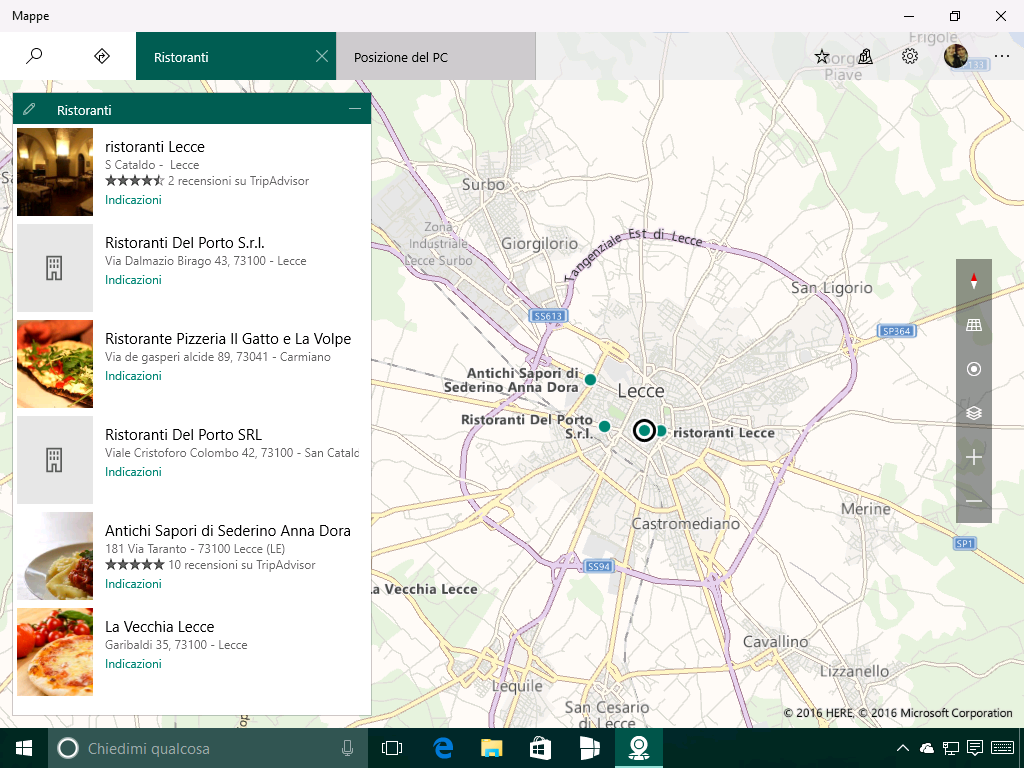Switch to the Ristoranti tab

[x=236, y=56]
